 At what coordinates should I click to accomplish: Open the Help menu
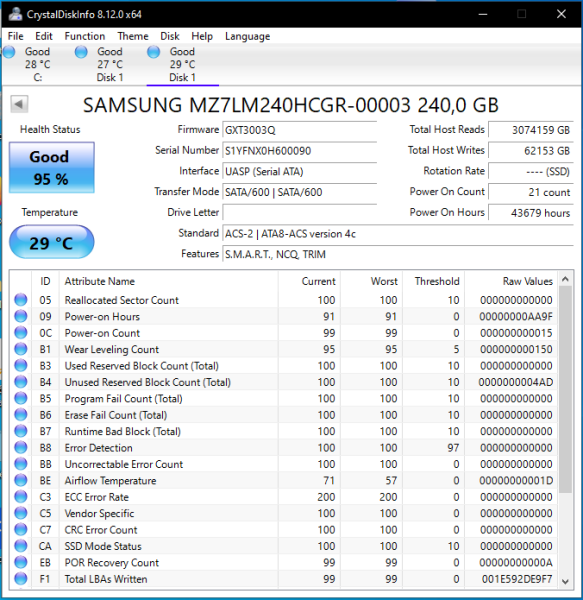[202, 36]
